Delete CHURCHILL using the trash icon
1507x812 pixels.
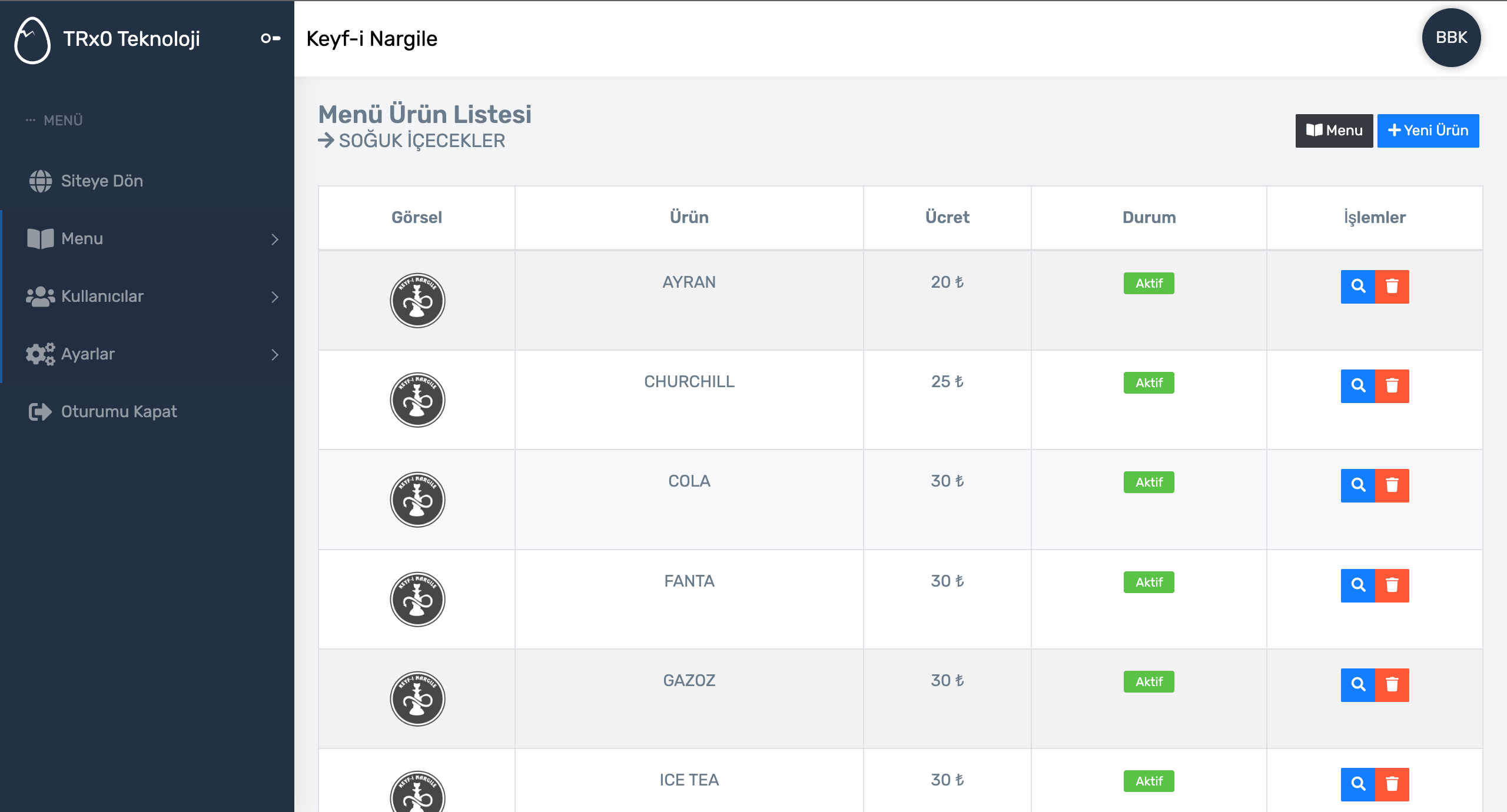tap(1392, 386)
